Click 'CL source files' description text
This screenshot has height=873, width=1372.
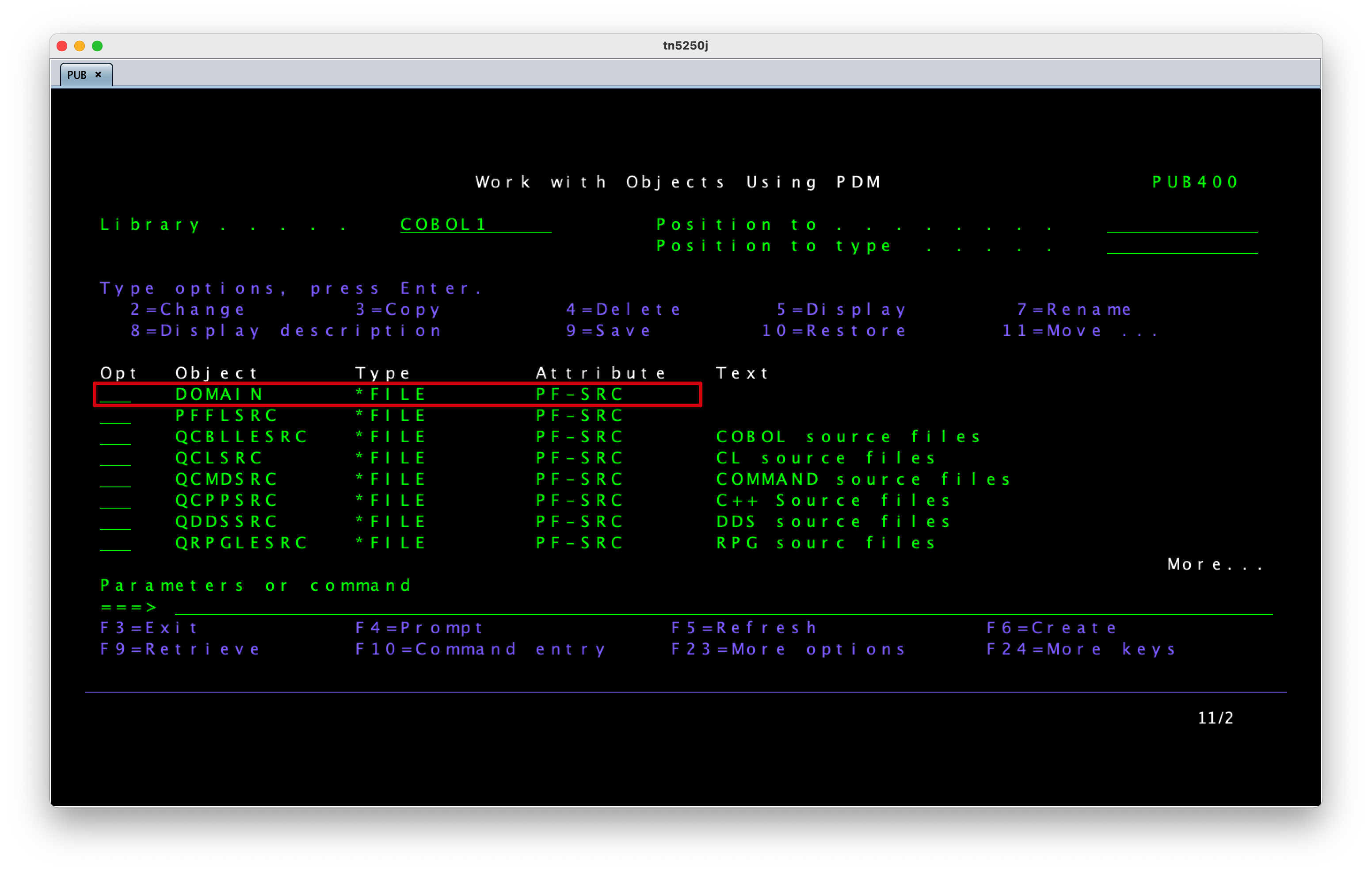826,458
